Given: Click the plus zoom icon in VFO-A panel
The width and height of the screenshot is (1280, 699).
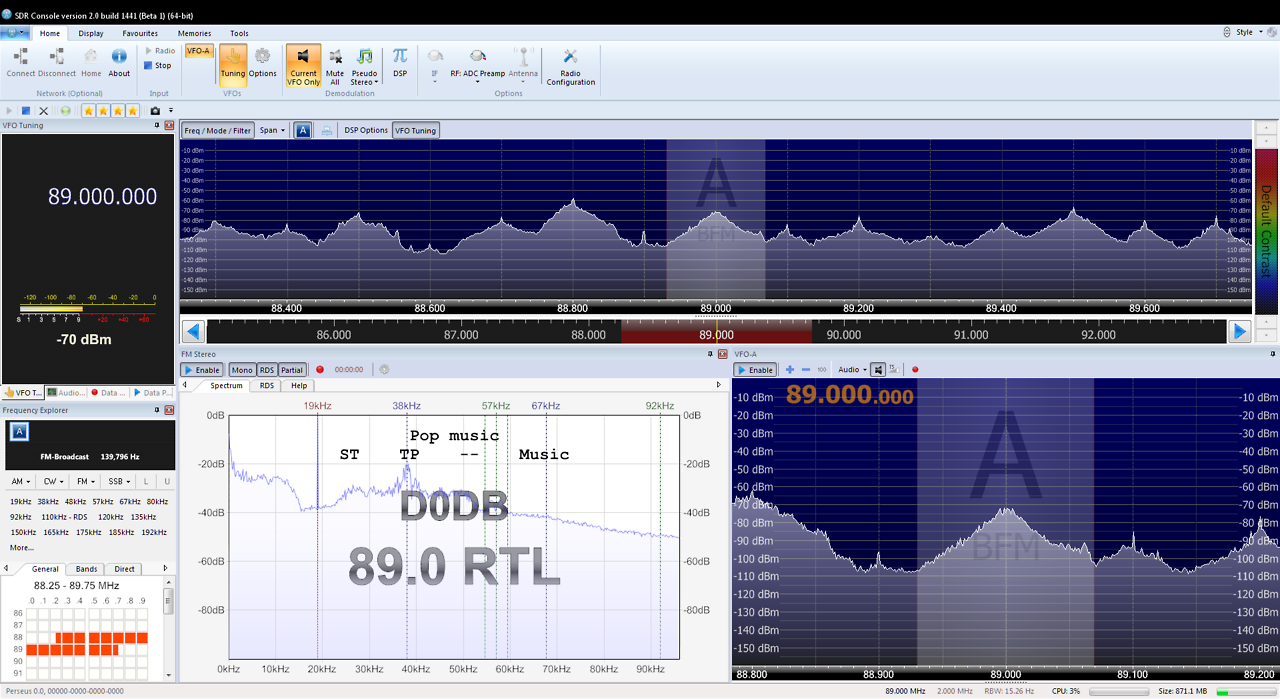Looking at the screenshot, I should (790, 370).
